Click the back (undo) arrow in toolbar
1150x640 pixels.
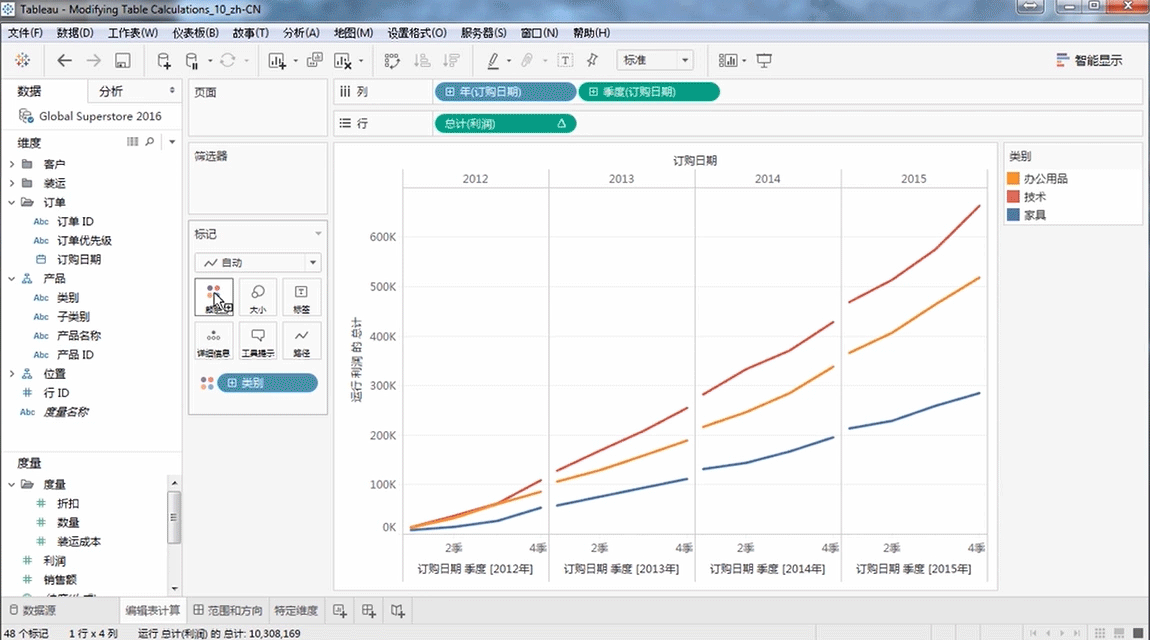coord(65,61)
